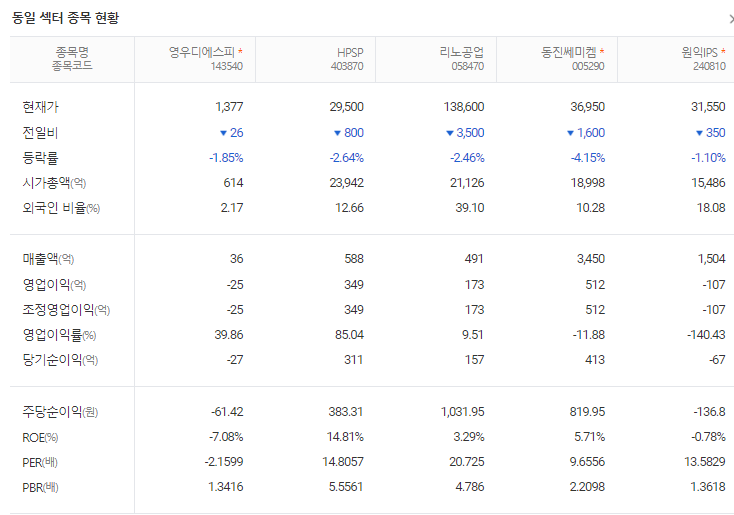Select the 외국인 비율(%) row label
Image resolution: width=734 pixels, height=515 pixels.
[x=61, y=207]
